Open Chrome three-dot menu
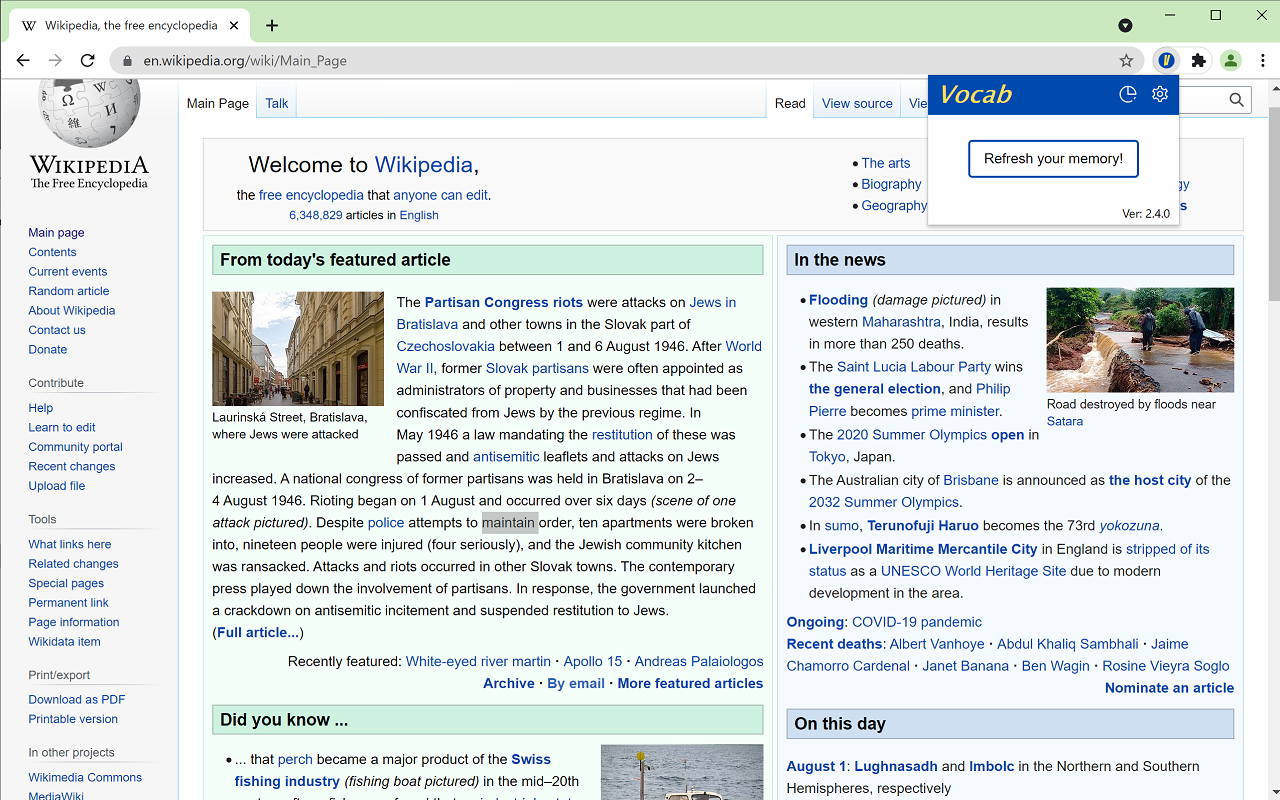 click(1263, 60)
